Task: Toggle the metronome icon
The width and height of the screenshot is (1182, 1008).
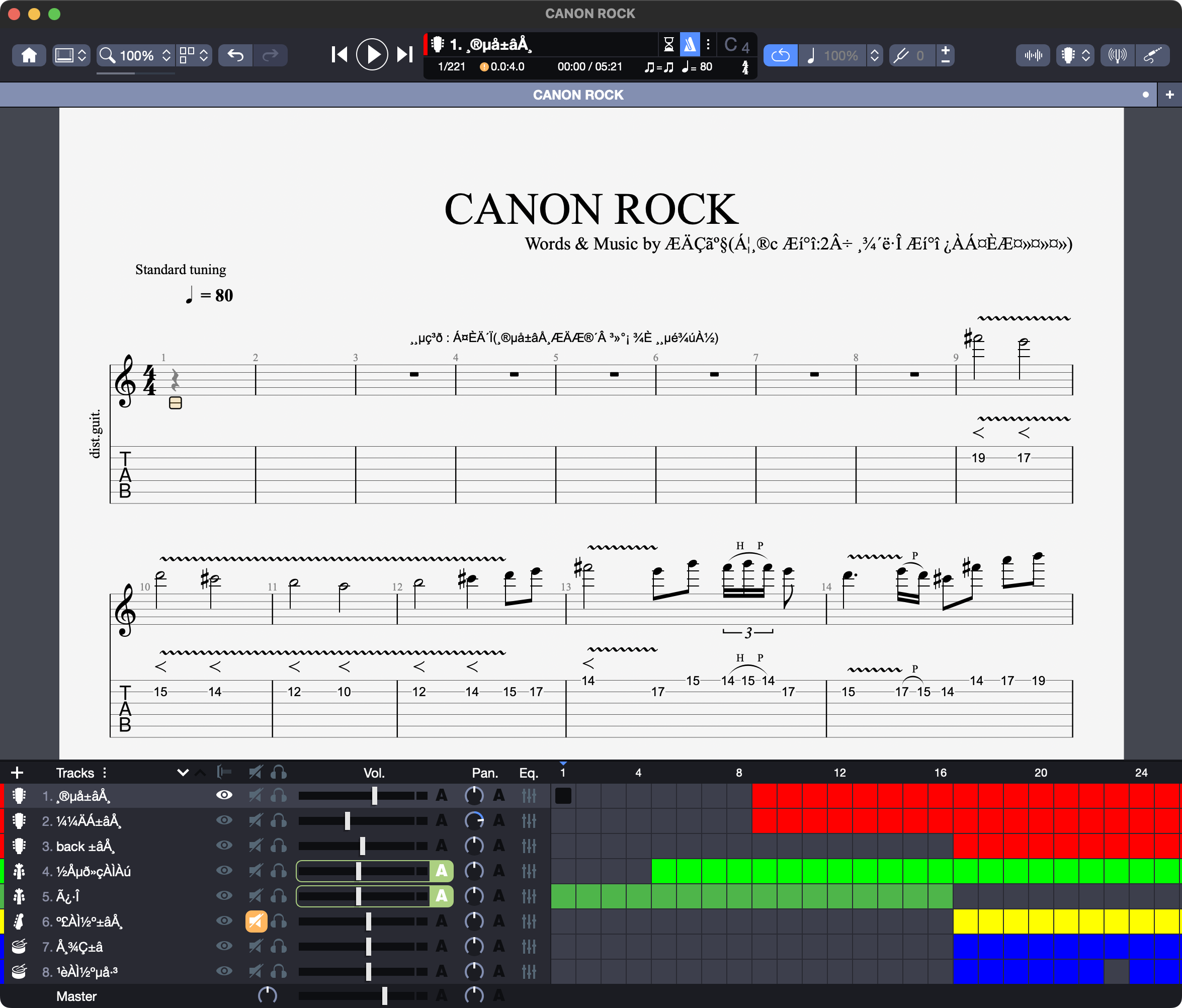Action: [690, 44]
